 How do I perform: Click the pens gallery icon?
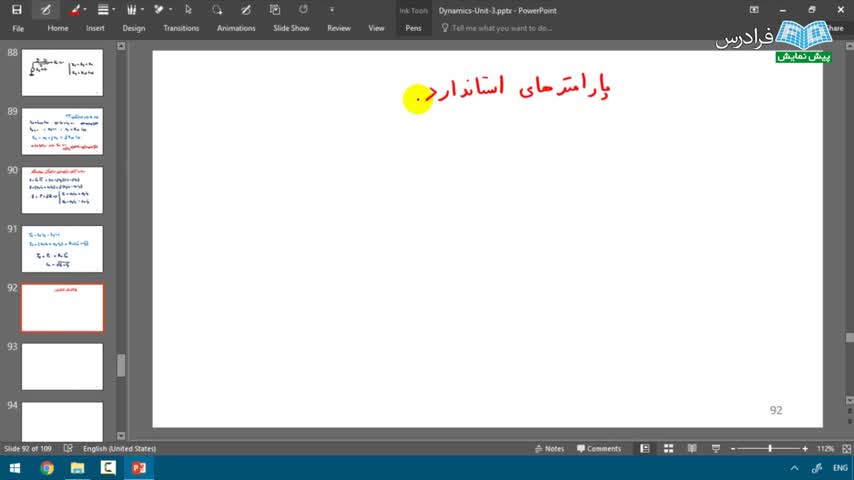[131, 10]
